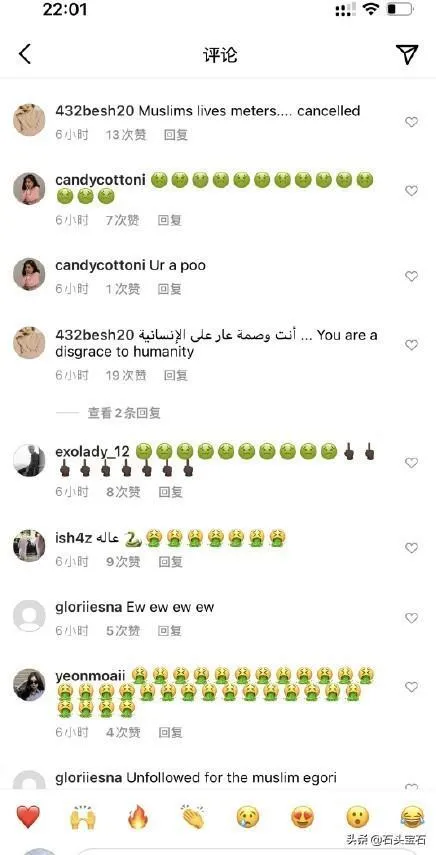
Task: Insert the red heart emoji reaction
Action: (x=26, y=817)
